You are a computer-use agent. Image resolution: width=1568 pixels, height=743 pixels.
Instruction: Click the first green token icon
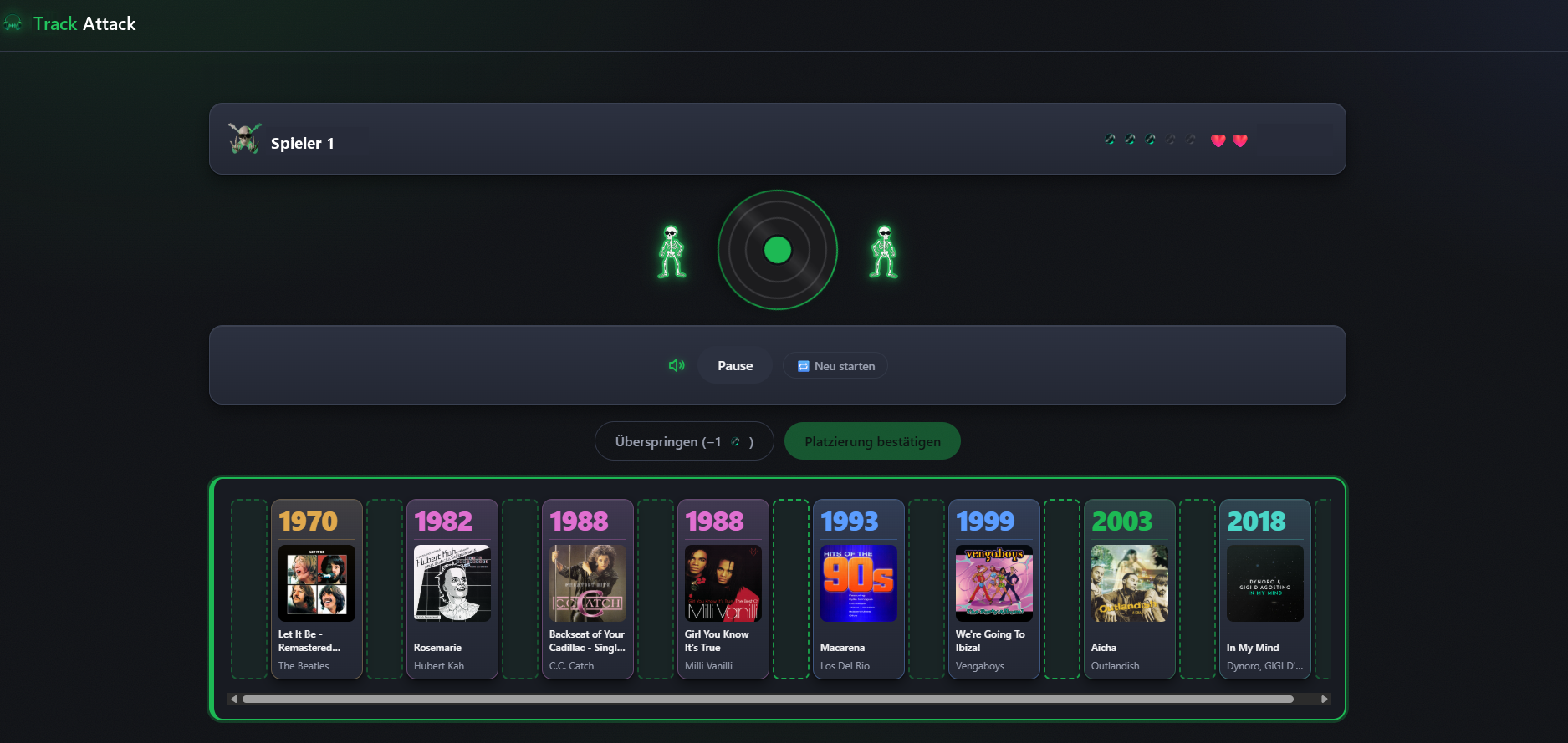coord(1110,140)
